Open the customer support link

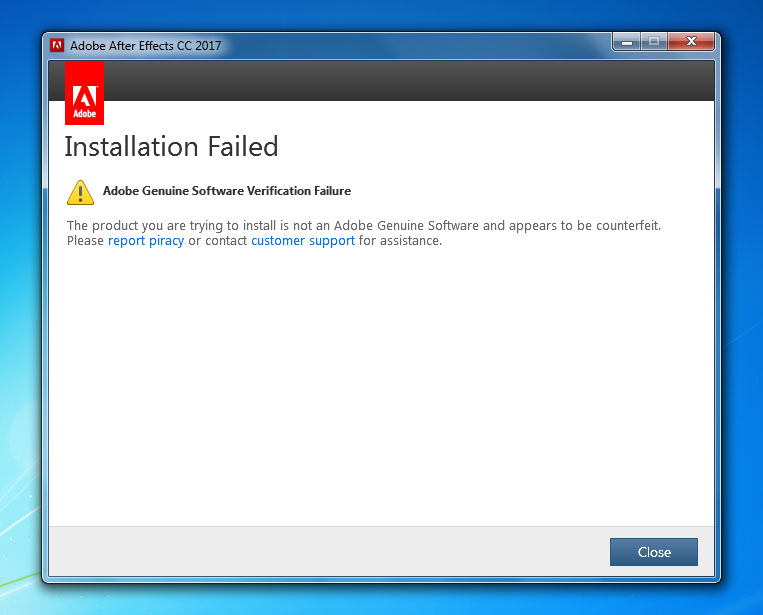tap(303, 241)
